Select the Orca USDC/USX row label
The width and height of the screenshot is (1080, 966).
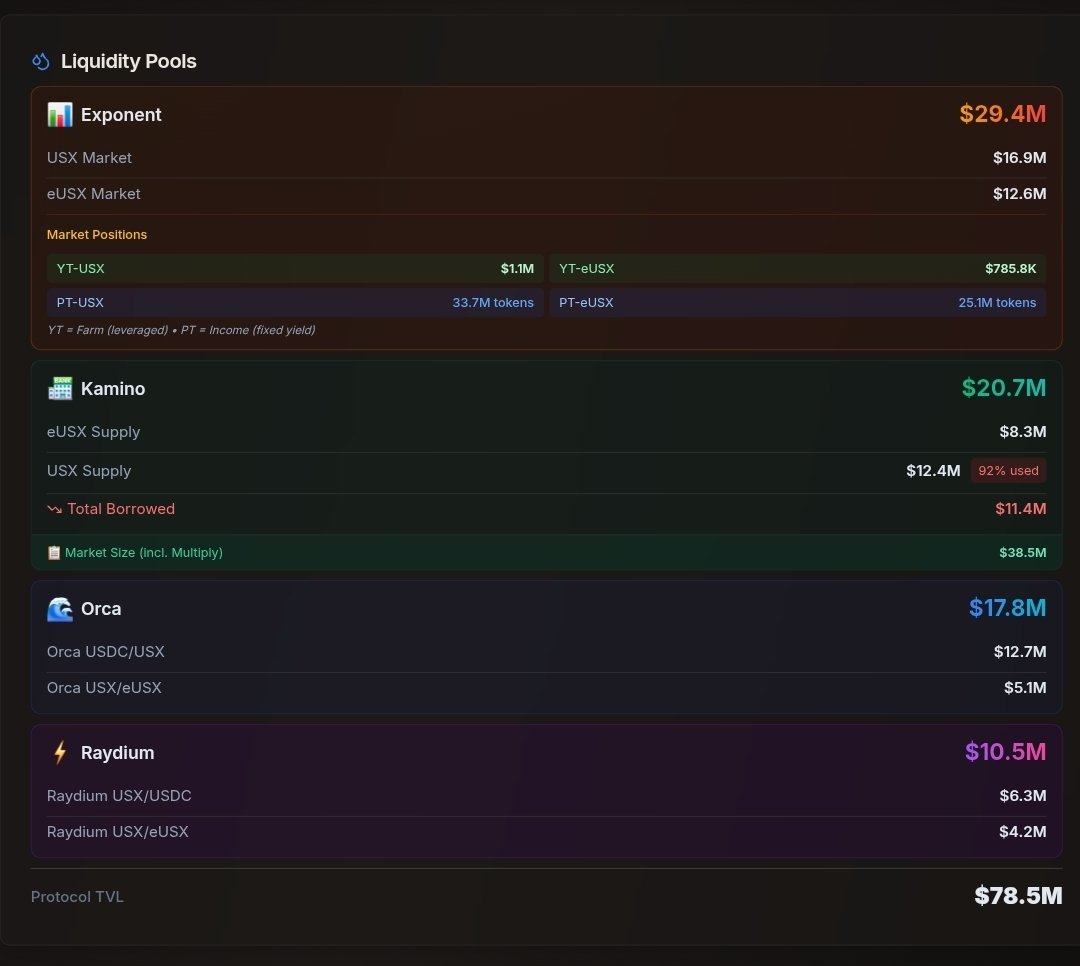[105, 652]
